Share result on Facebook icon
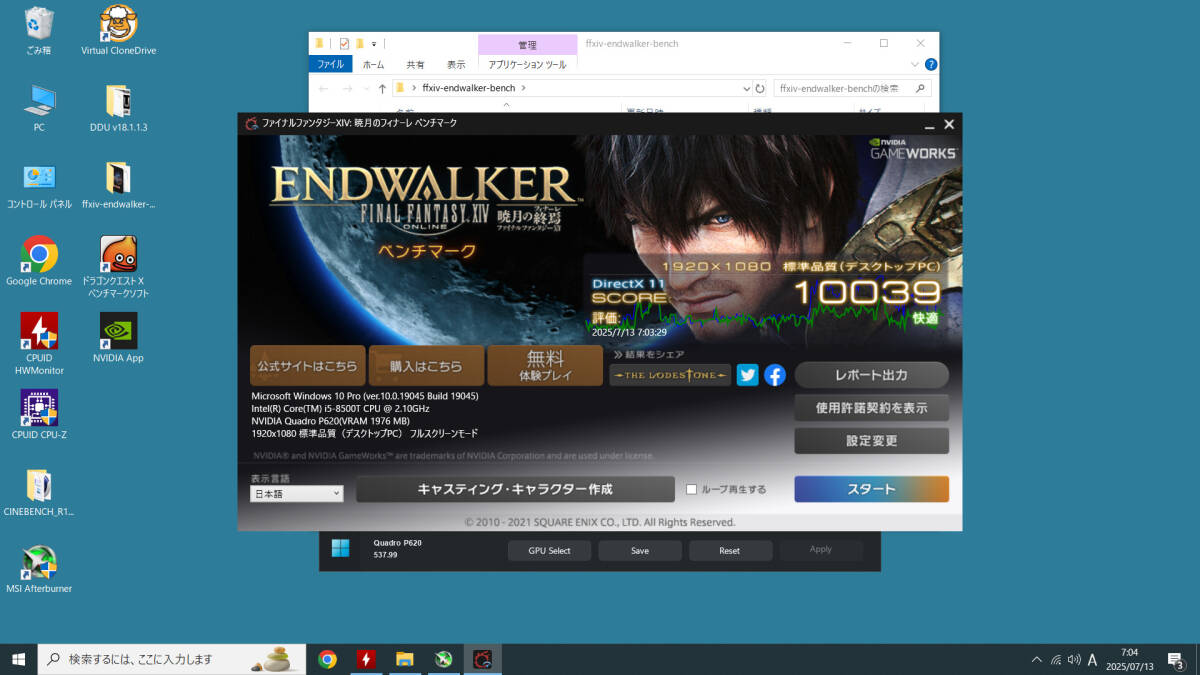The height and width of the screenshot is (675, 1200). [775, 375]
